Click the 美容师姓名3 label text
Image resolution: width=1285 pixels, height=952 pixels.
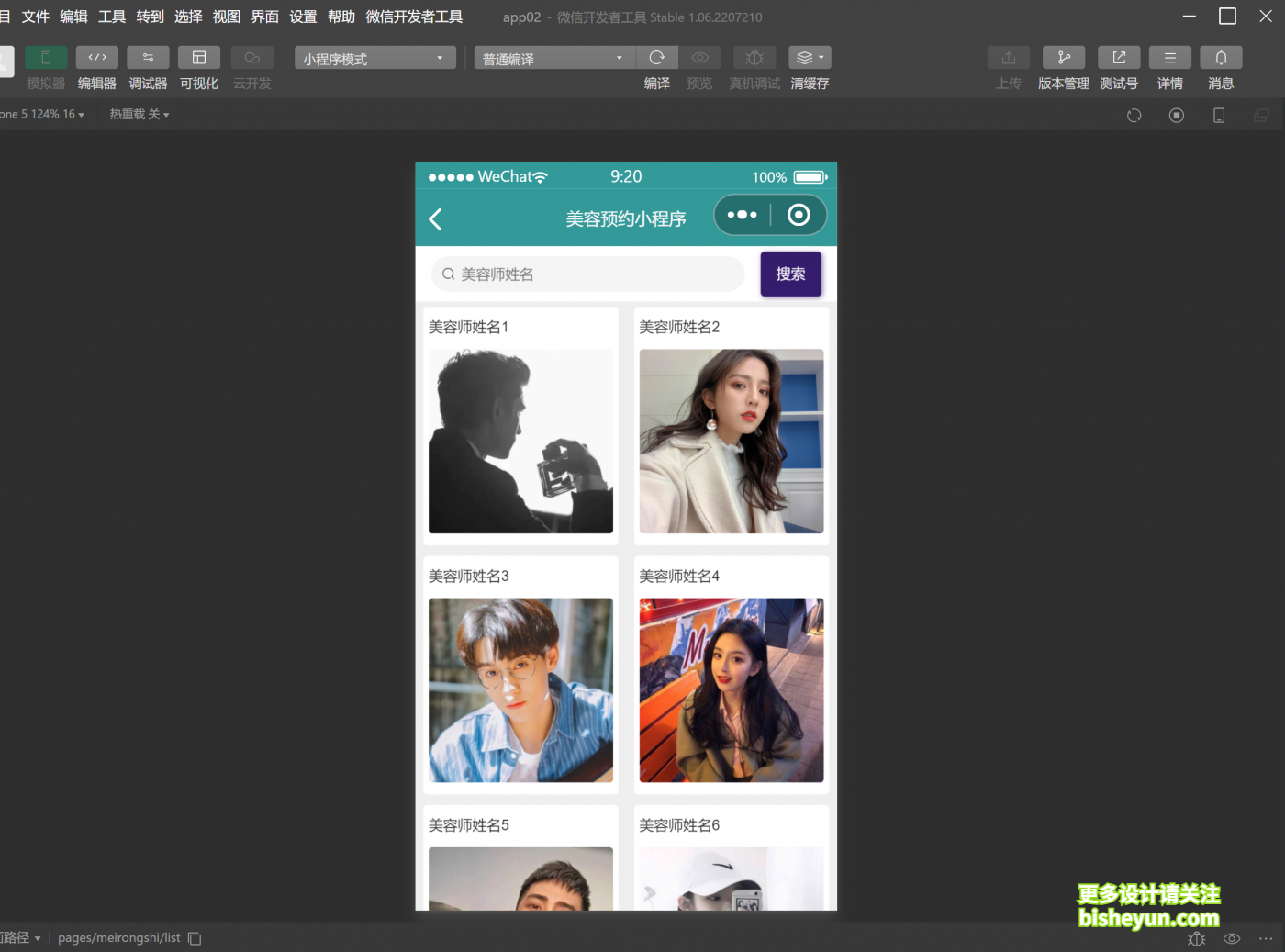click(x=469, y=577)
